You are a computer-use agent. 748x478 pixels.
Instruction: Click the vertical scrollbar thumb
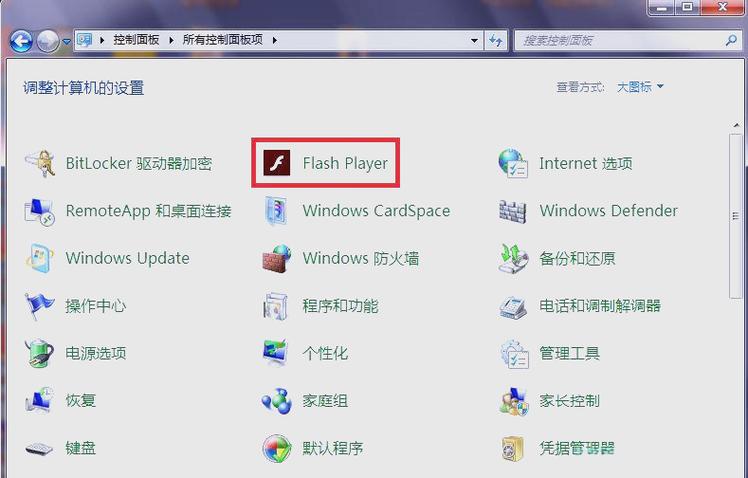click(x=735, y=216)
